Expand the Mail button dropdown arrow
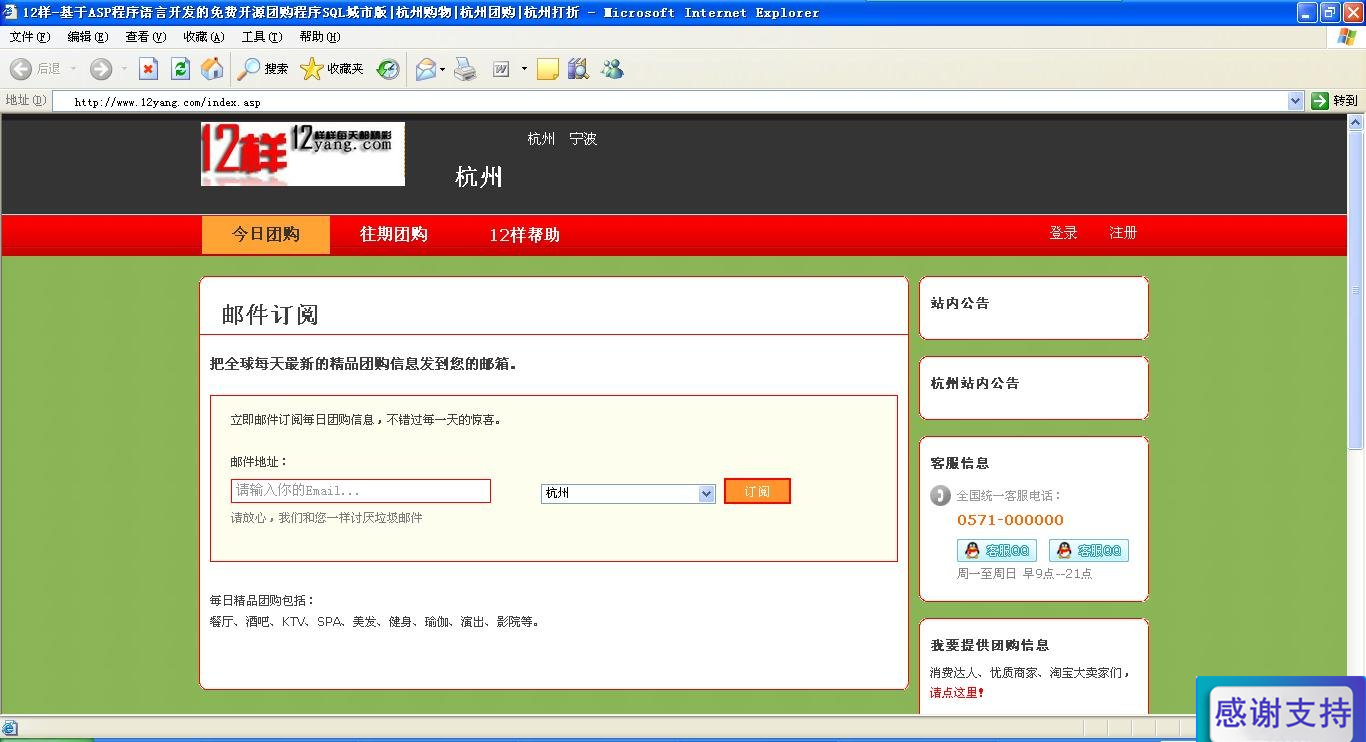 (x=443, y=69)
